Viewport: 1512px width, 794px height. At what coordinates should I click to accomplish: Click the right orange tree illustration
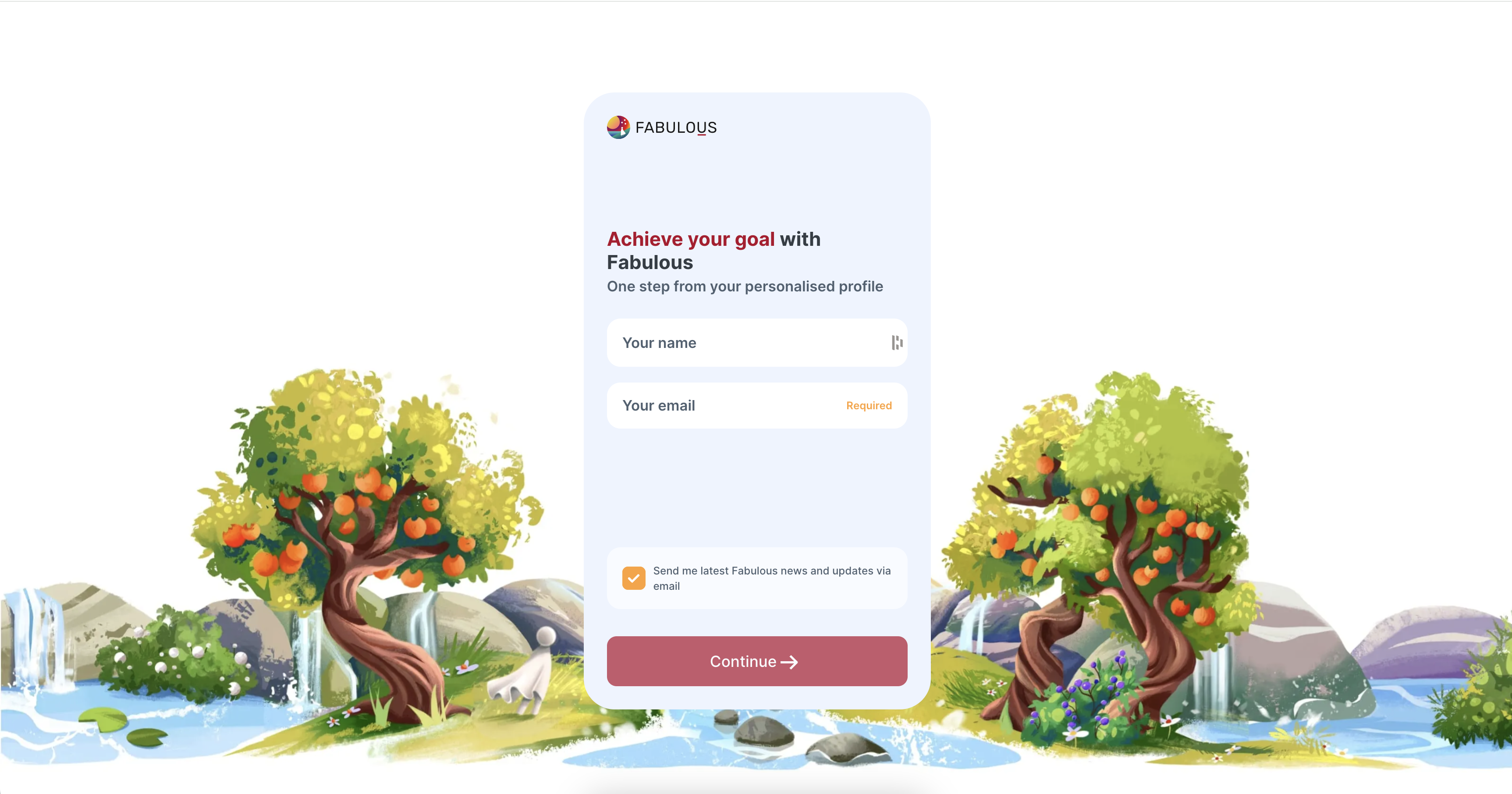(x=1104, y=546)
